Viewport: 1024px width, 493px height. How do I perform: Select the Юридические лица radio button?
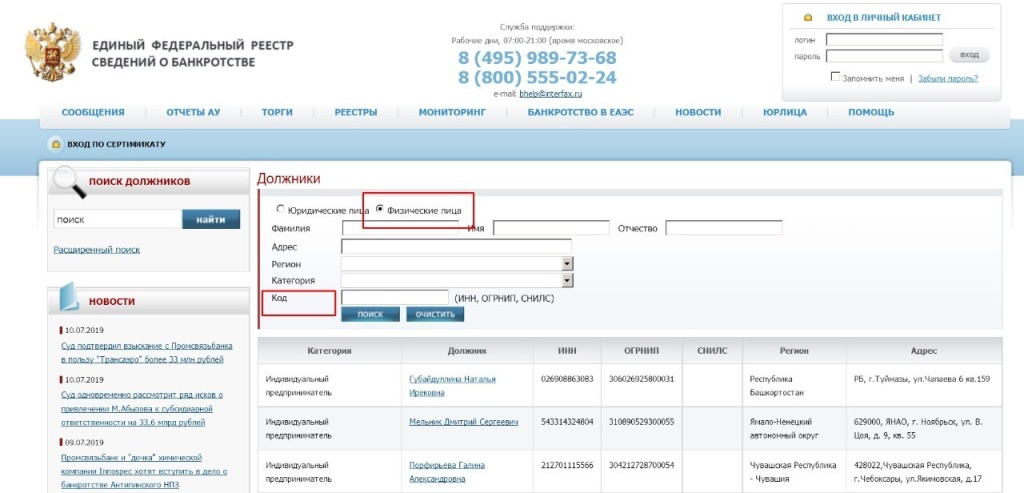tap(280, 210)
